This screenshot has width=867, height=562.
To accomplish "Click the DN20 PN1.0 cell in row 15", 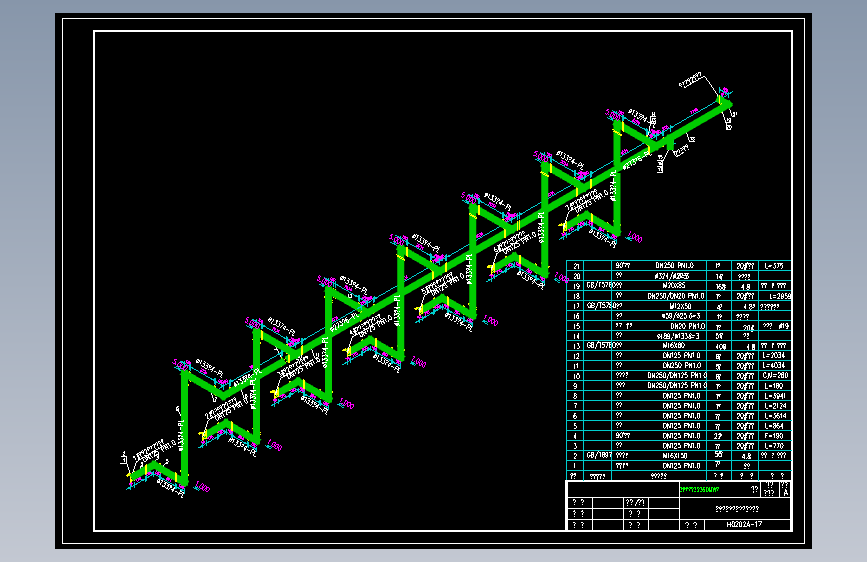I will coord(688,326).
